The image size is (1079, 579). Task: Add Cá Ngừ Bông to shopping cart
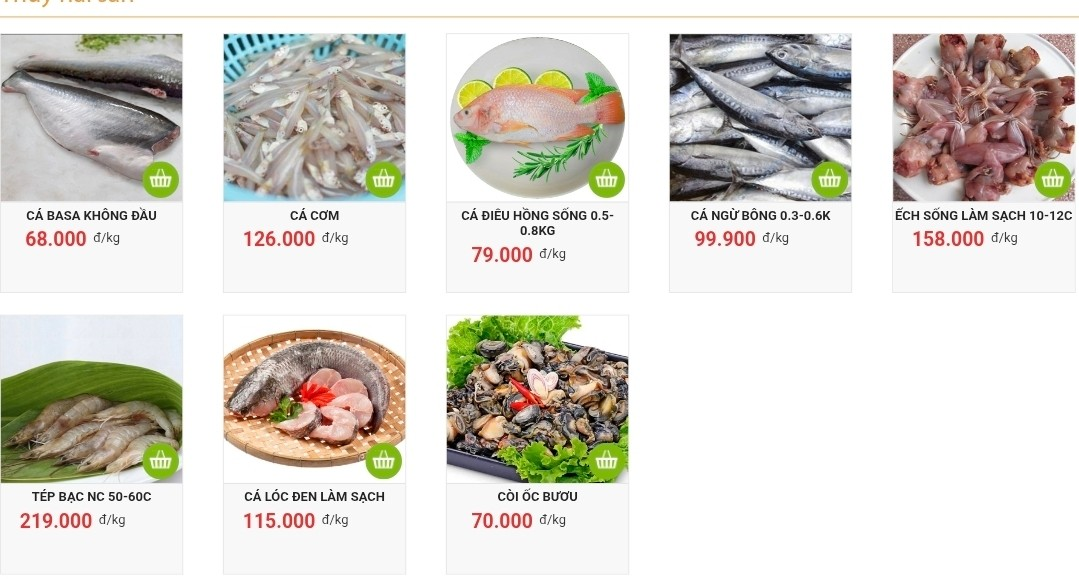tap(829, 180)
